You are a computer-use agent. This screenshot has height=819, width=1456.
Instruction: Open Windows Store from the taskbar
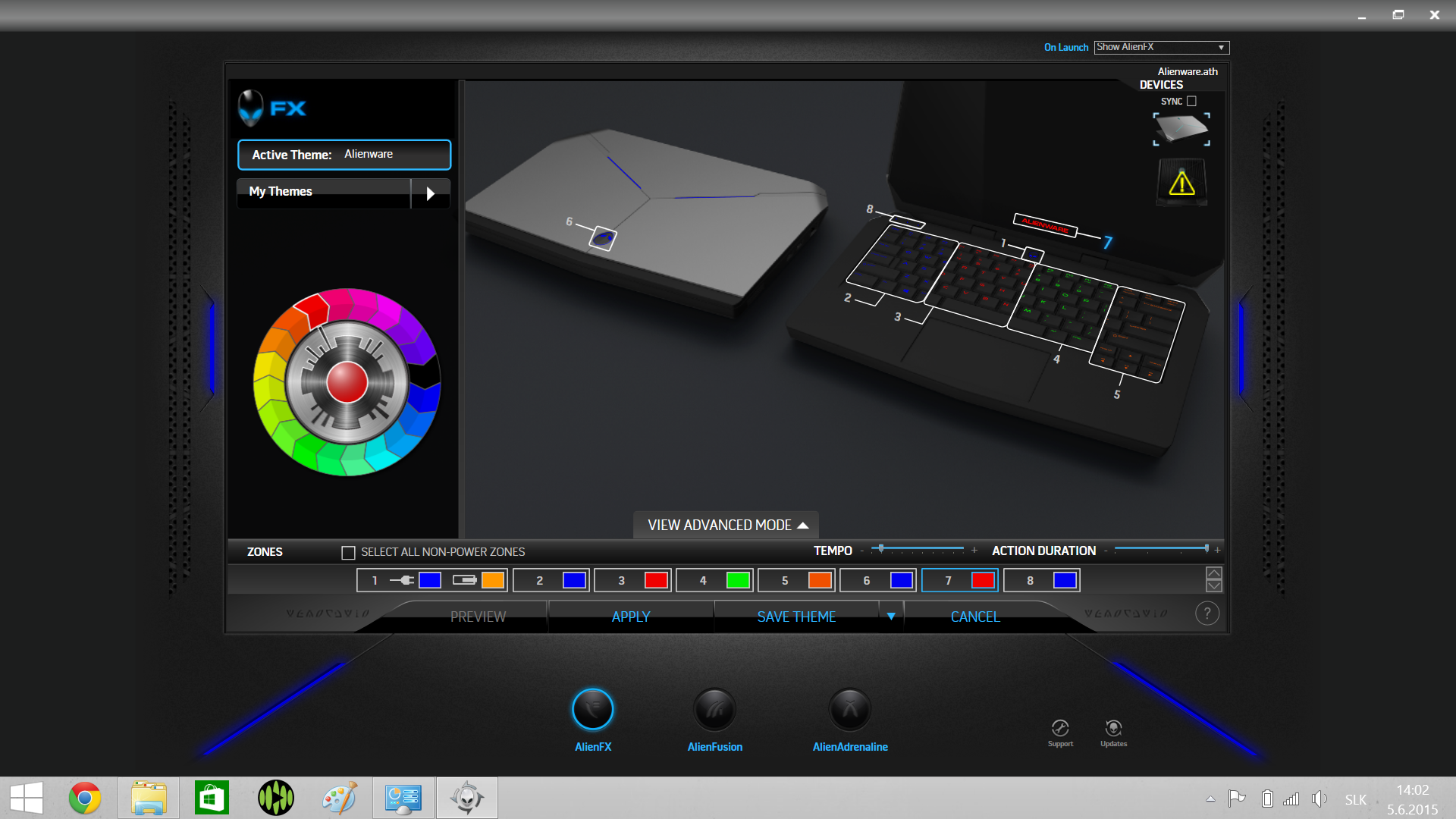pyautogui.click(x=212, y=798)
